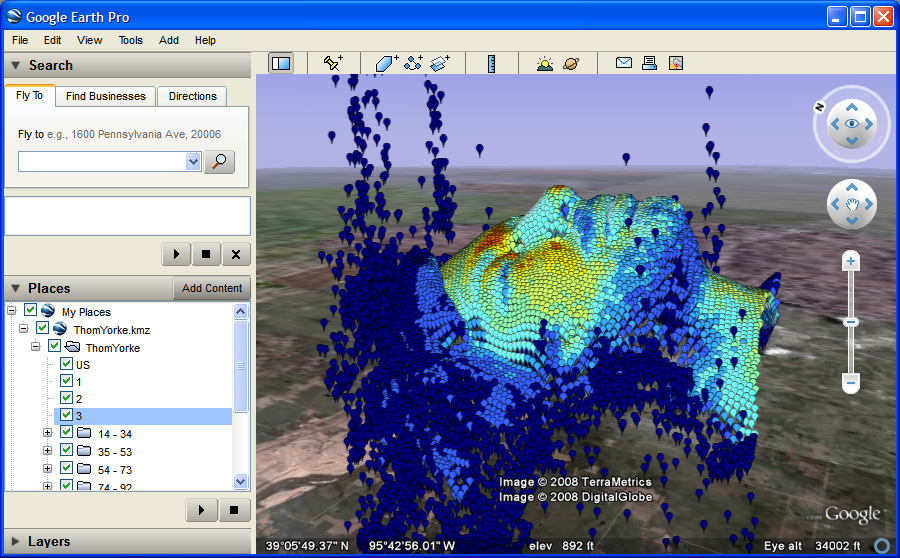Uncheck the US placemark checkbox
Viewport: 900px width, 558px height.
(67, 363)
